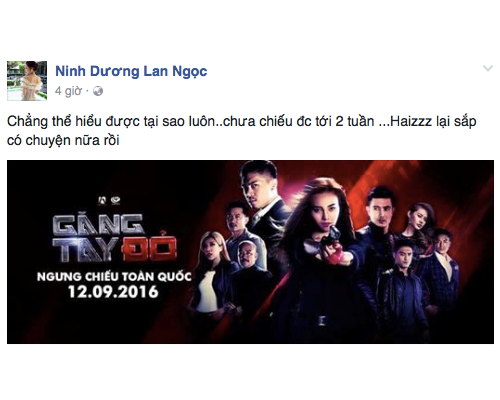Click the Ninh Dương Lan Ngọc name link

point(131,71)
